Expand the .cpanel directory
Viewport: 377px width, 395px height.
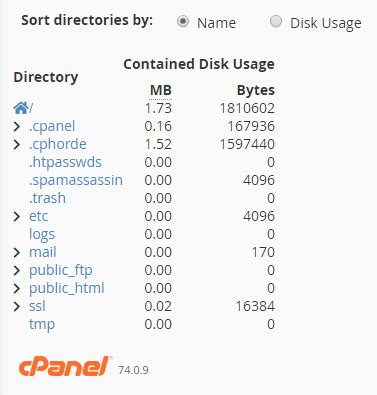point(17,126)
